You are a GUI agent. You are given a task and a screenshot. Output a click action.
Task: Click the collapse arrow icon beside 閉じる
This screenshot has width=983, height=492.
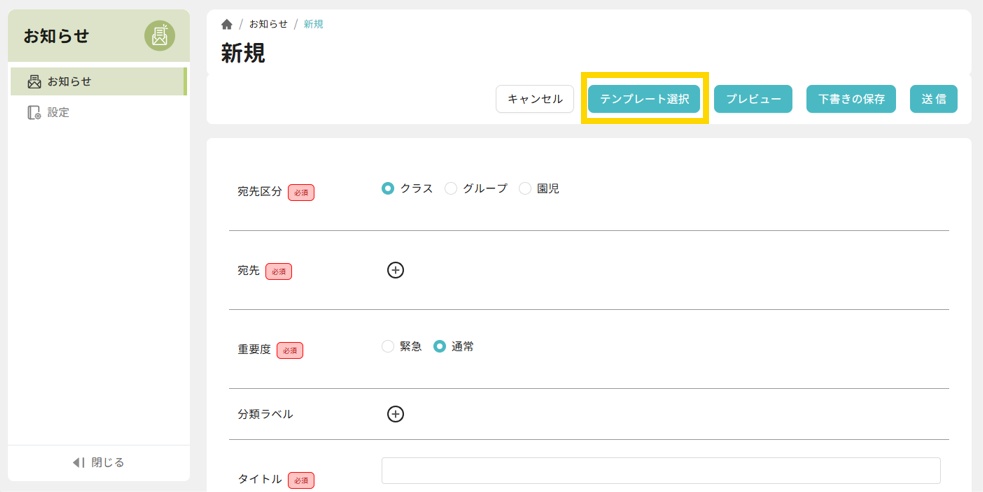(78, 462)
